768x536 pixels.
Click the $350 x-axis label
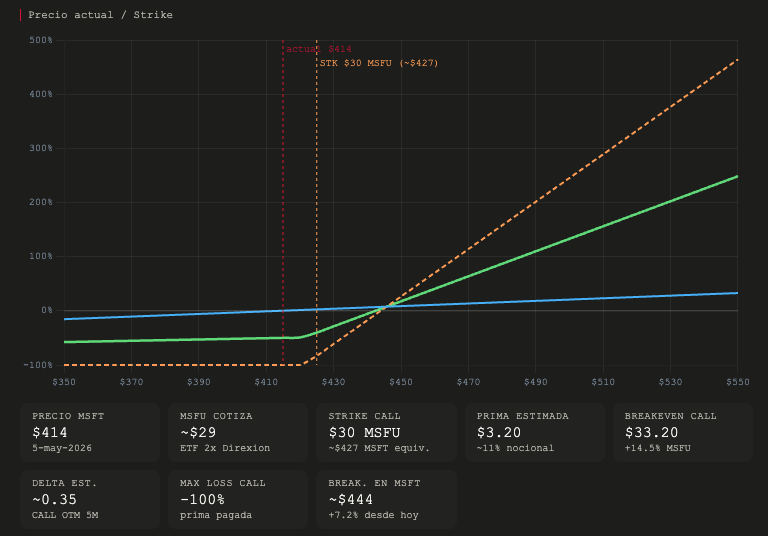click(64, 382)
